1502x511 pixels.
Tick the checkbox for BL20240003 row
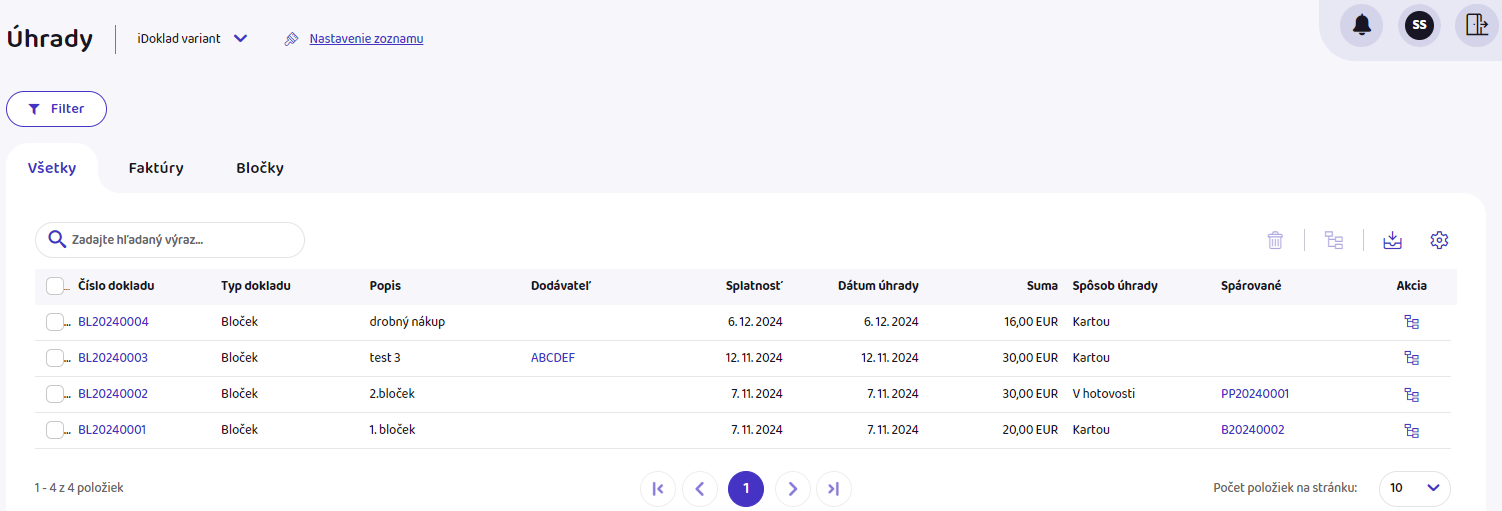coord(55,358)
